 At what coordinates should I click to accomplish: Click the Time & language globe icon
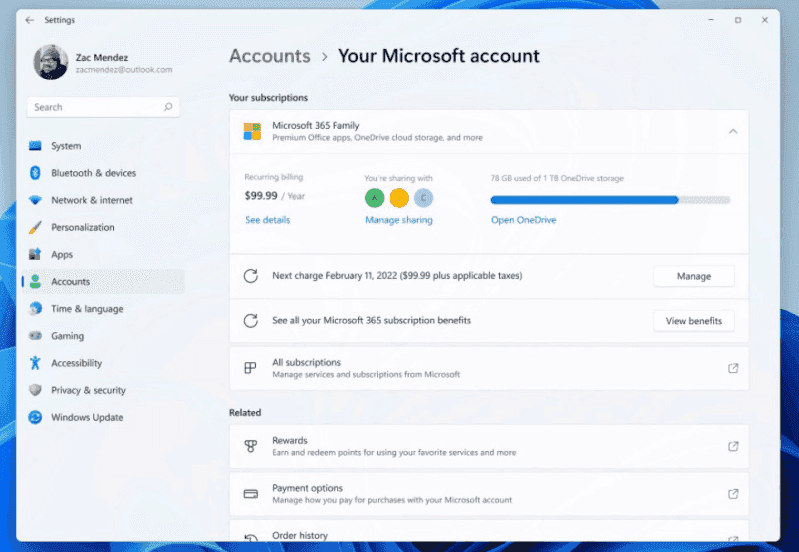pos(35,308)
